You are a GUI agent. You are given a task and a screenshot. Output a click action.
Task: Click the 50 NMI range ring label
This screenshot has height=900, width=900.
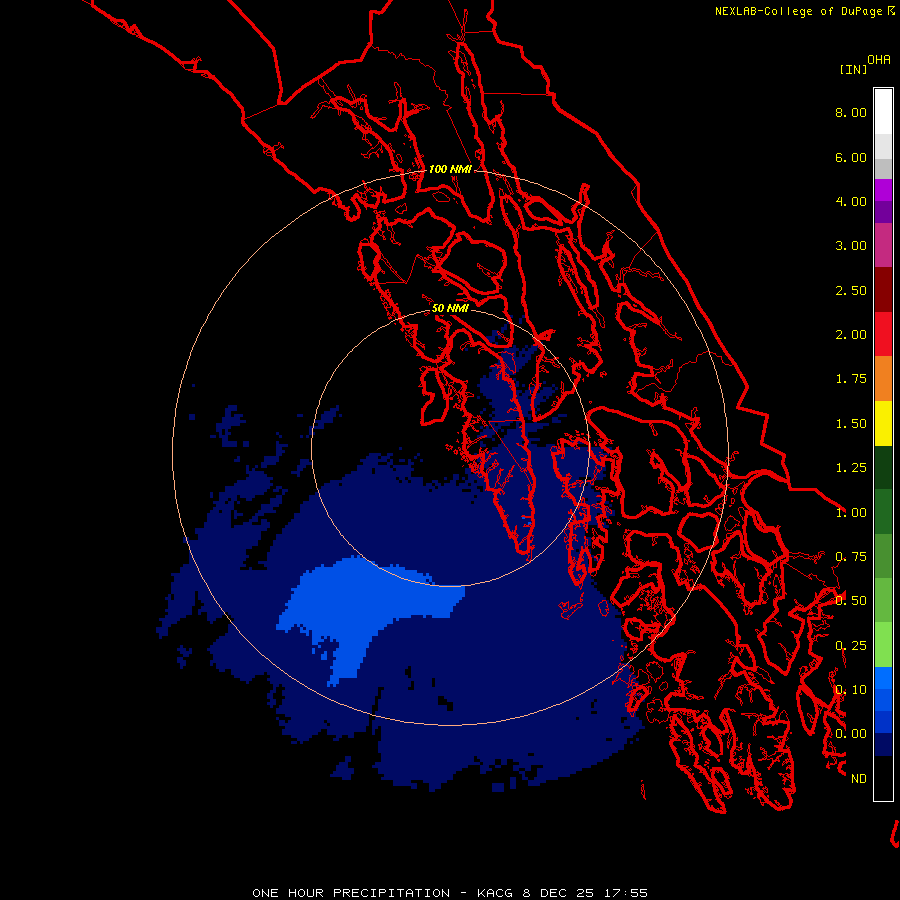tap(451, 308)
